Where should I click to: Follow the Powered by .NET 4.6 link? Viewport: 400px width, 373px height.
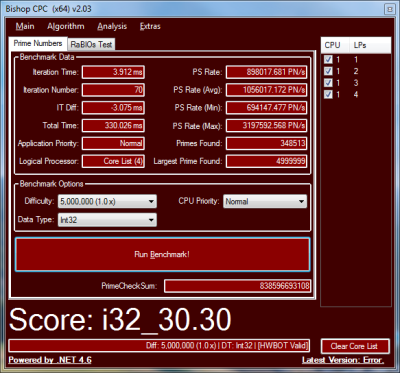coord(50,360)
